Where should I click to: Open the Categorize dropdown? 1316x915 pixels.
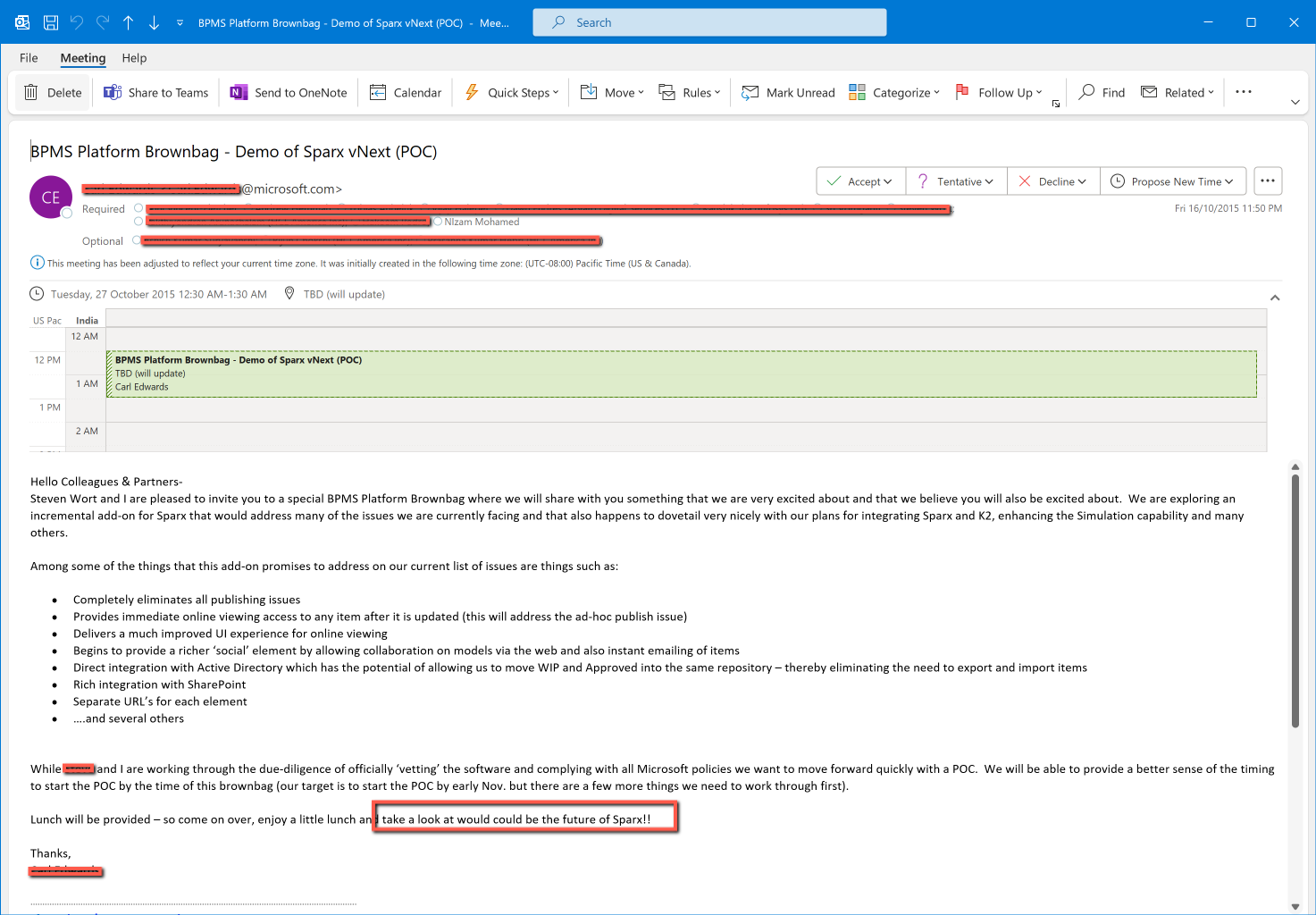894,92
